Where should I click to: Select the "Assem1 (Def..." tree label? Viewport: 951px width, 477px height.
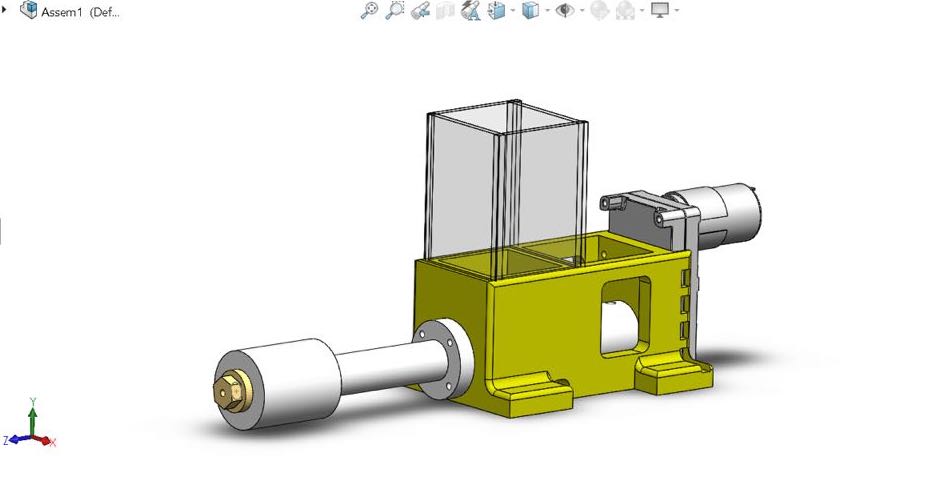coord(80,12)
